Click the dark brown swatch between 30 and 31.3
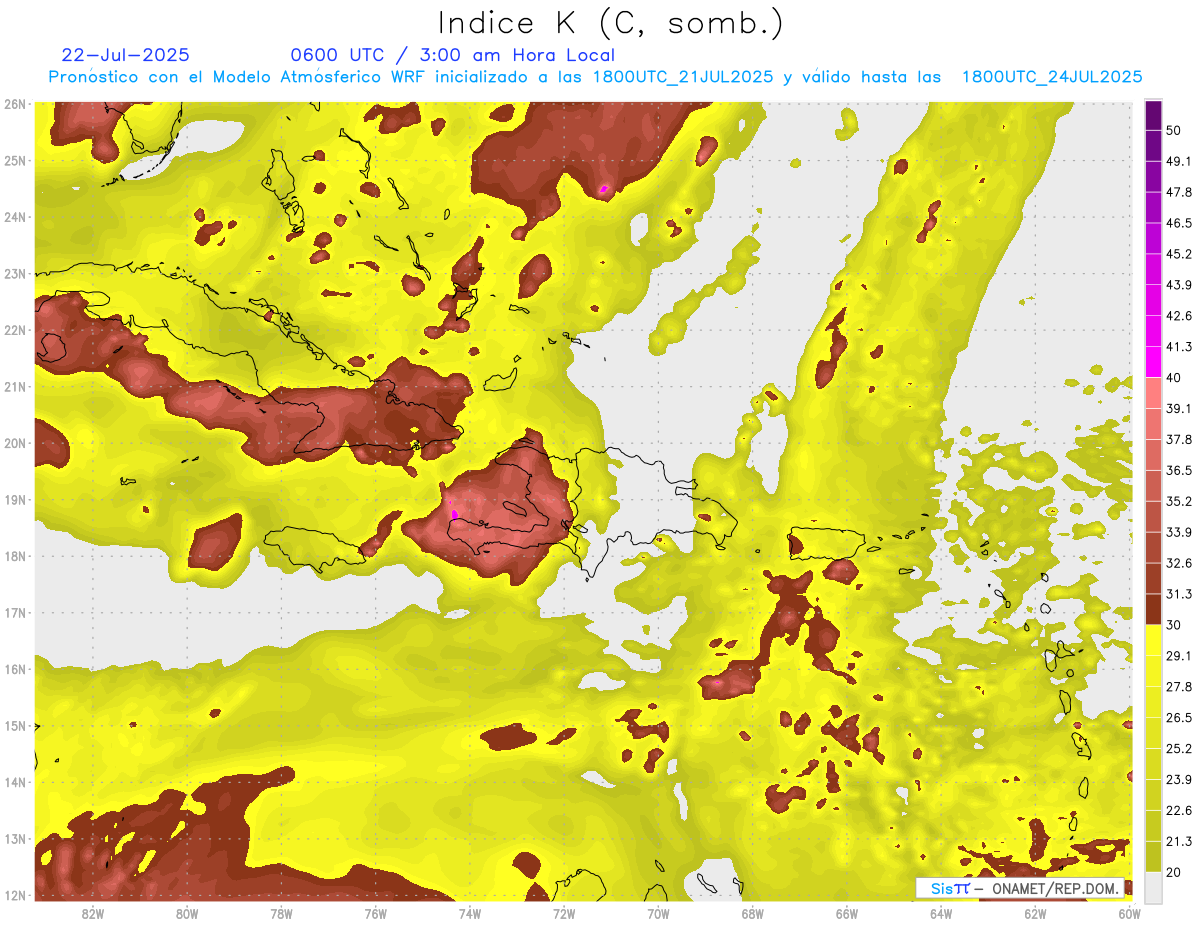The image size is (1200, 927). (1153, 609)
